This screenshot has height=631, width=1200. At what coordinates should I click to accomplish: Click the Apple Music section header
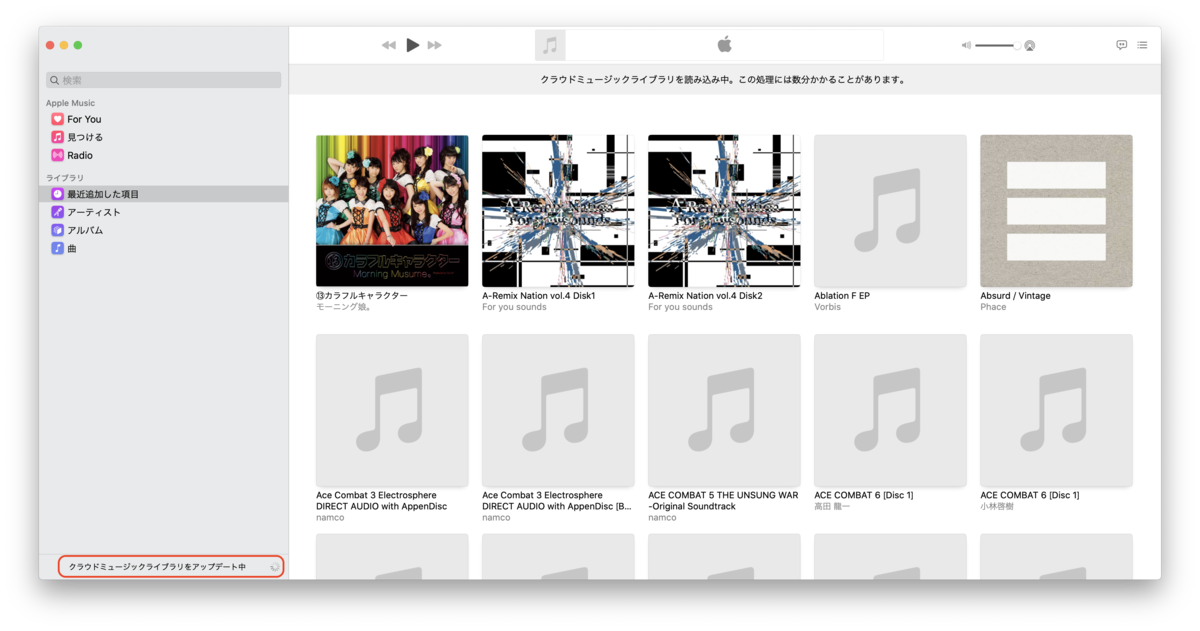click(70, 103)
